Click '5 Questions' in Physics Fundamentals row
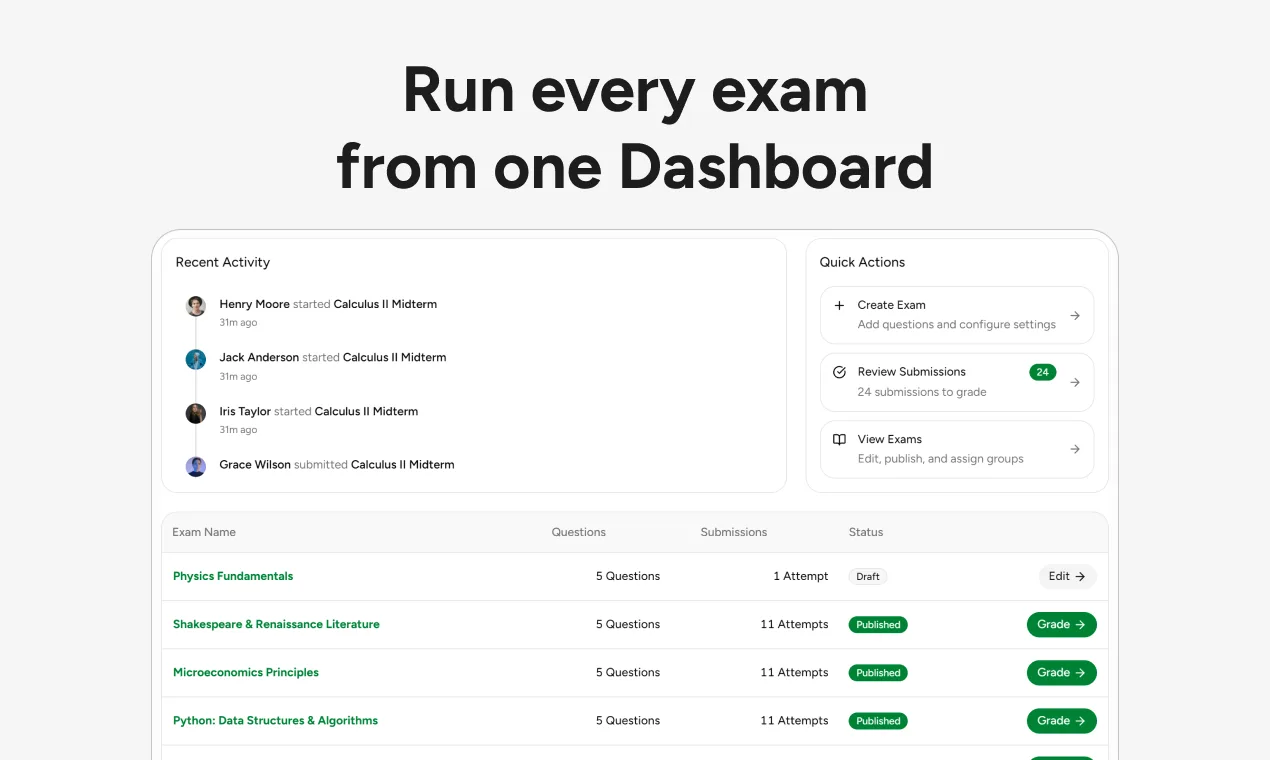The height and width of the screenshot is (760, 1270). click(x=628, y=576)
